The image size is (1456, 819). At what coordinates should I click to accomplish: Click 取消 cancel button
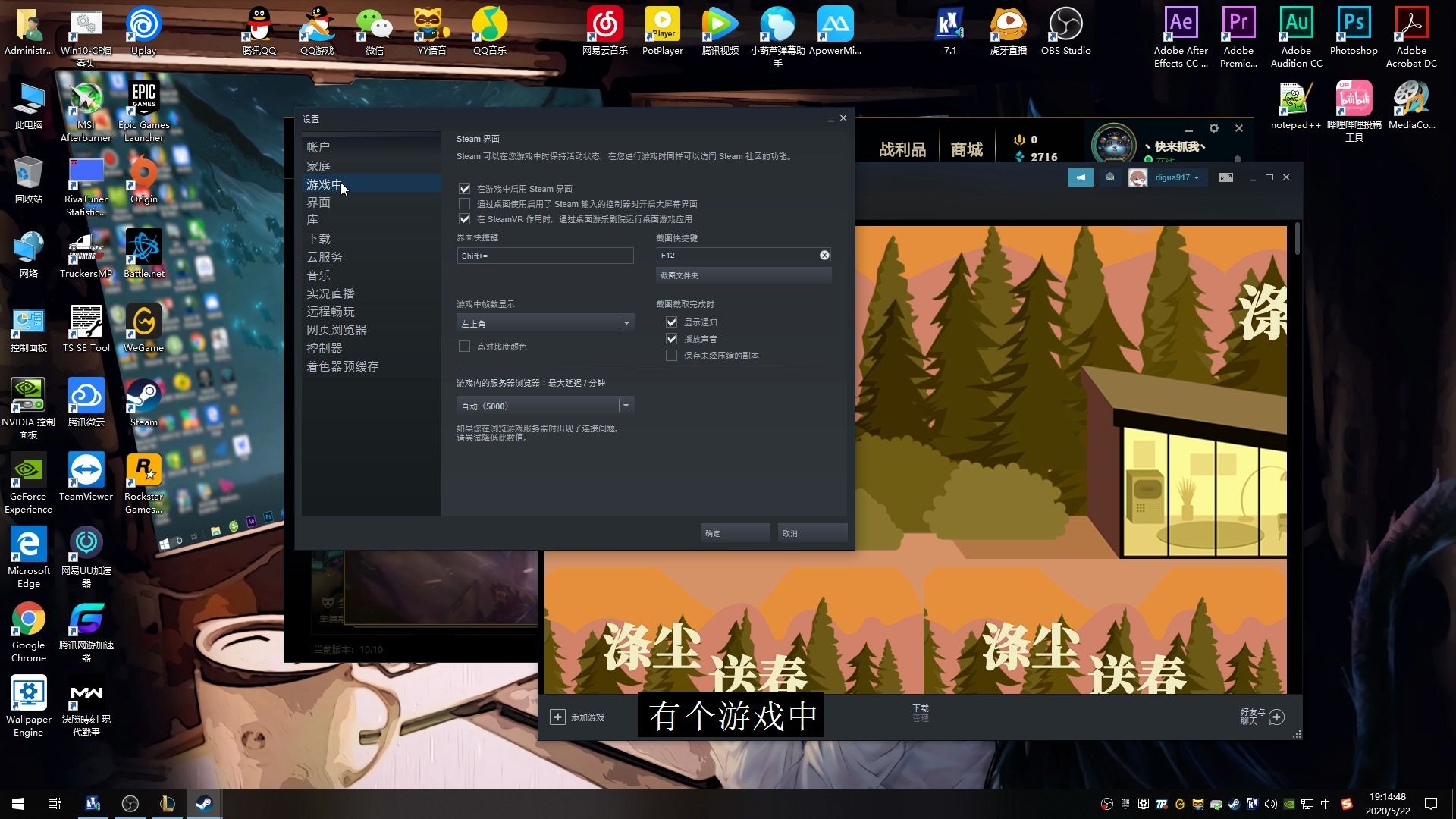tap(790, 533)
